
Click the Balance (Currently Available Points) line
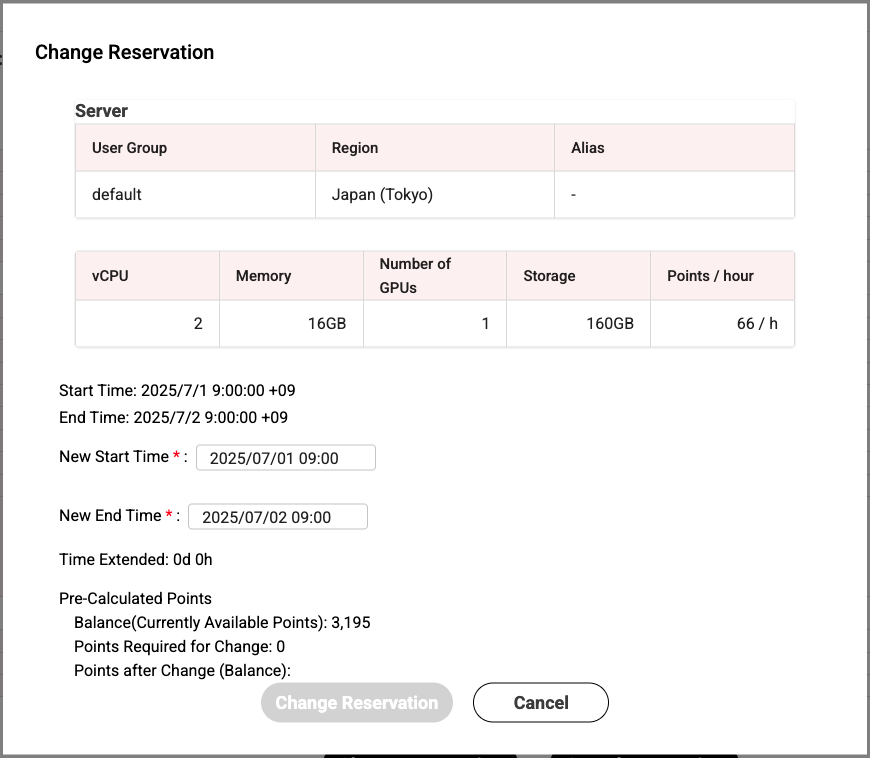coord(222,623)
